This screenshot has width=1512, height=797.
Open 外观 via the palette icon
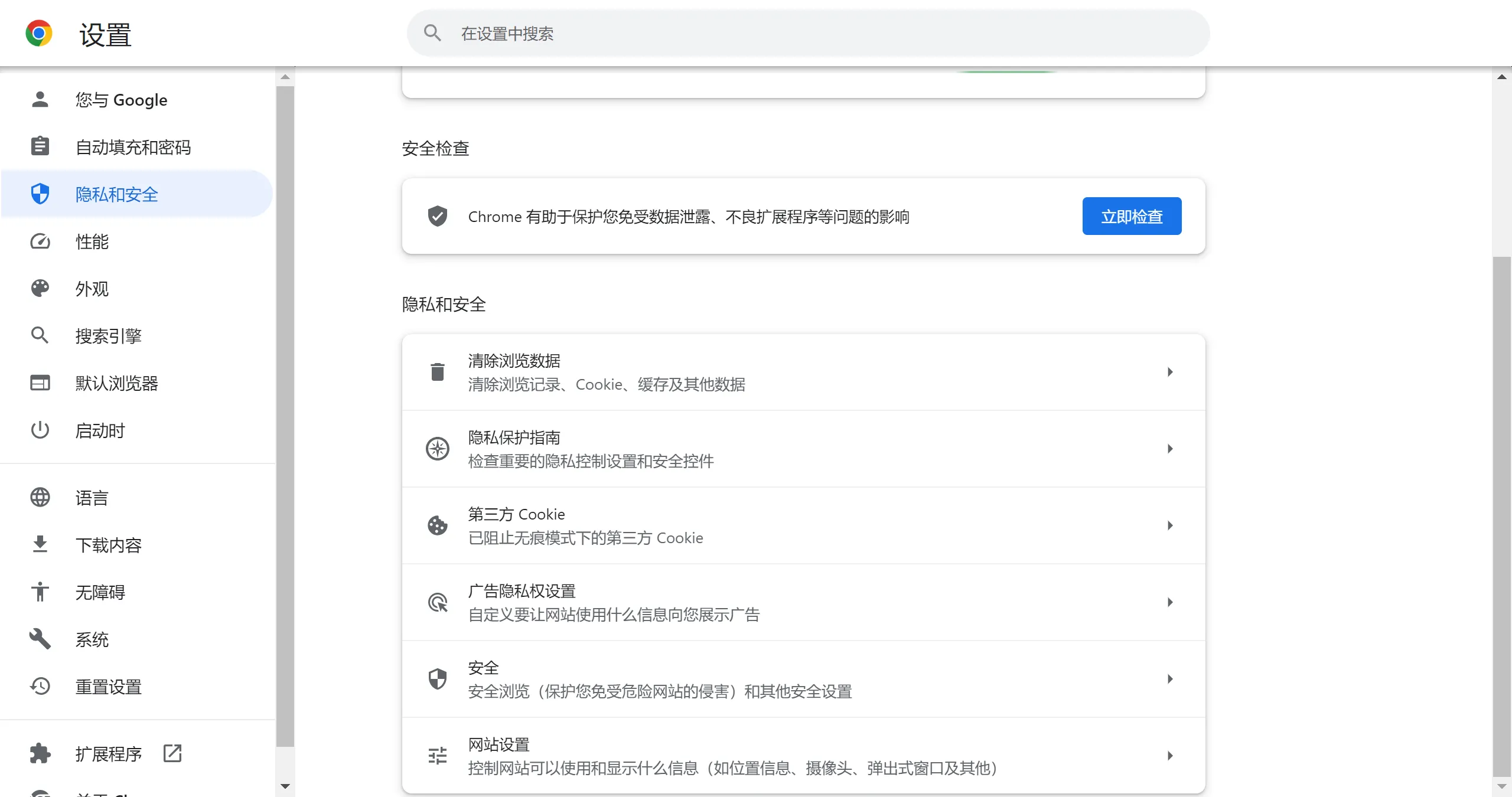pyautogui.click(x=40, y=288)
